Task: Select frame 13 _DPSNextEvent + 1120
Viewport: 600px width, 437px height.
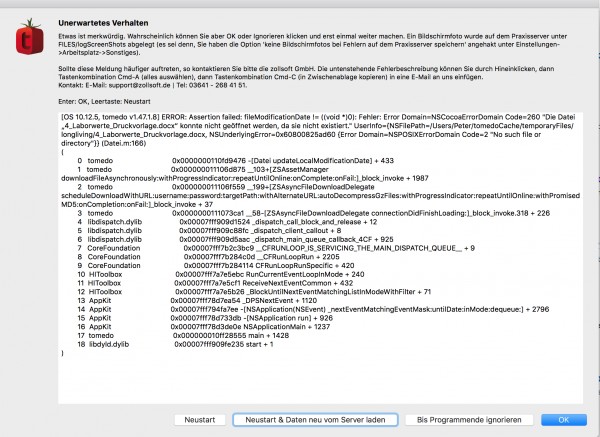Action: tap(197, 300)
